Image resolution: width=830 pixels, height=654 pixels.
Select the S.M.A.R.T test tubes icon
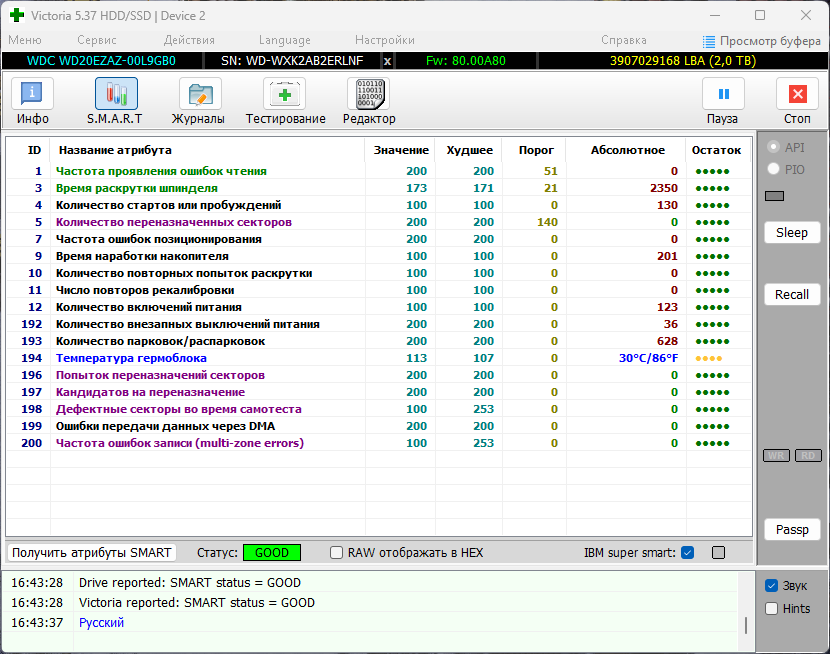coord(116,94)
